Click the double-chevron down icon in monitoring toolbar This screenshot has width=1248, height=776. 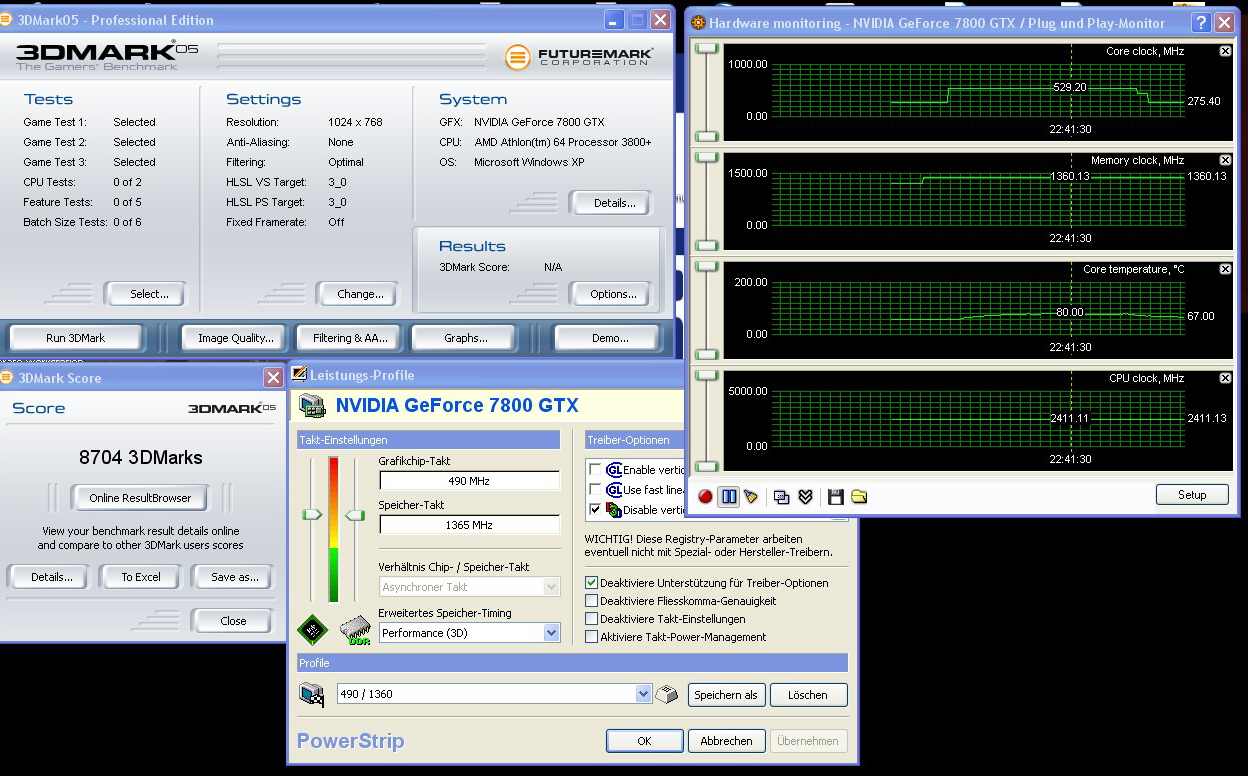click(x=805, y=496)
